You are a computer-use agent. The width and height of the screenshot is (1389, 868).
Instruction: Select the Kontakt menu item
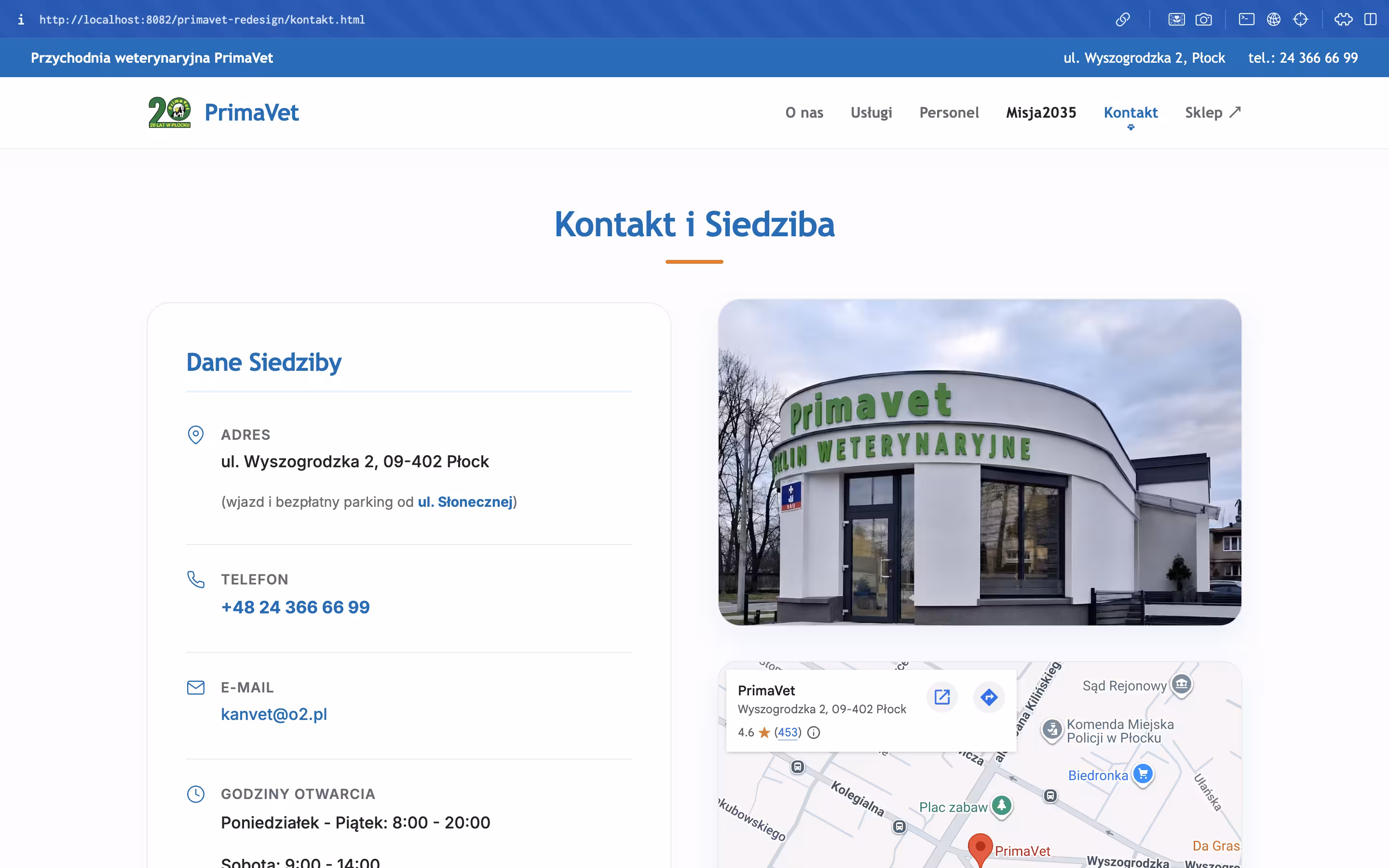pos(1130,112)
